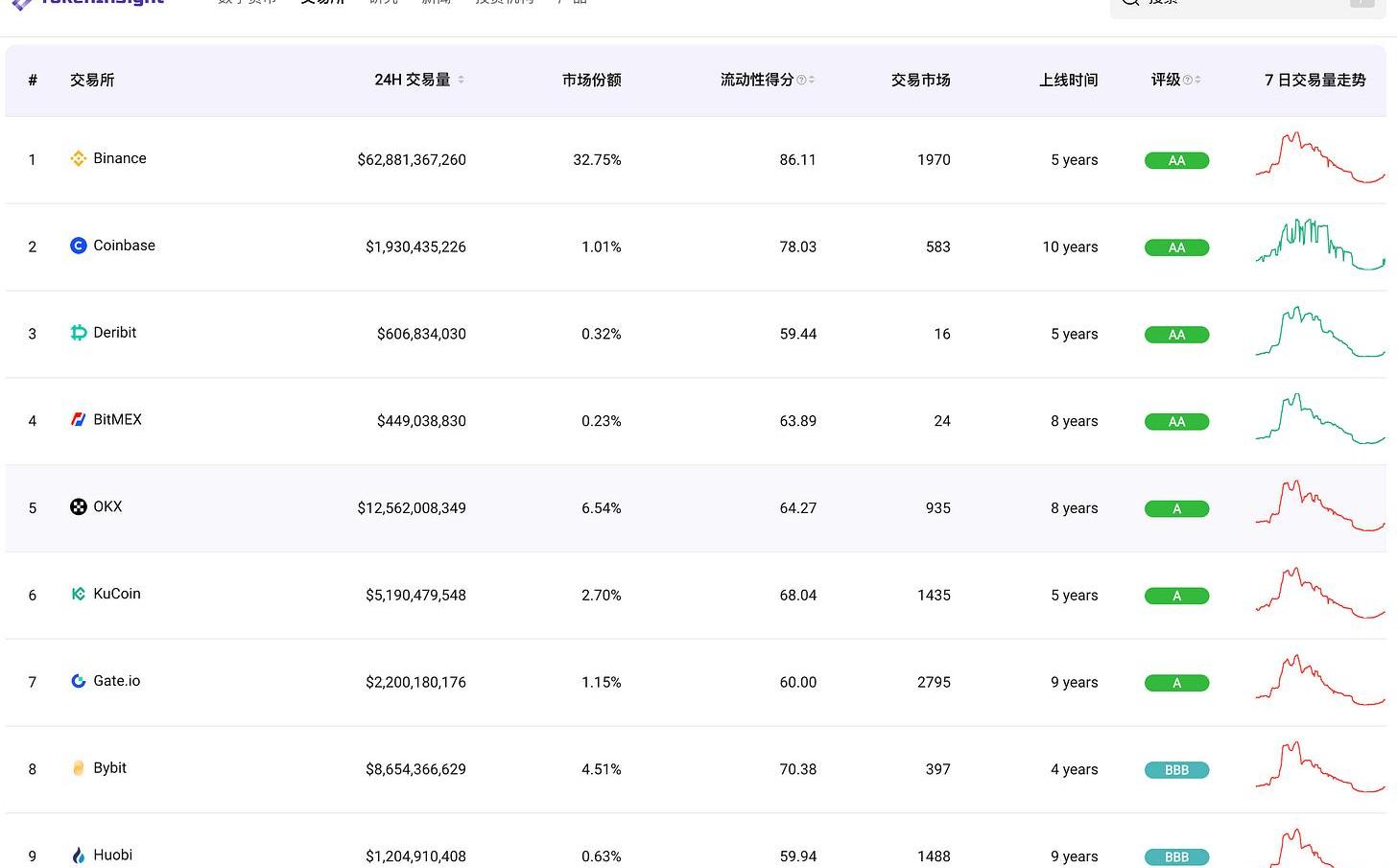View KuCoin 7-day volume trend chart

point(1320,593)
